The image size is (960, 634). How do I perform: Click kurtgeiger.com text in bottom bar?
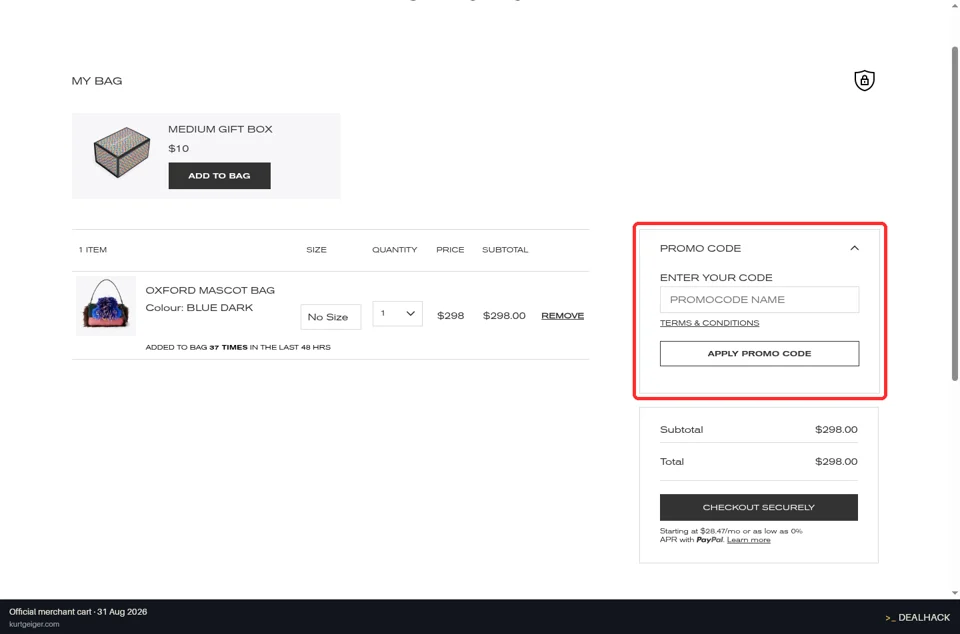point(34,624)
